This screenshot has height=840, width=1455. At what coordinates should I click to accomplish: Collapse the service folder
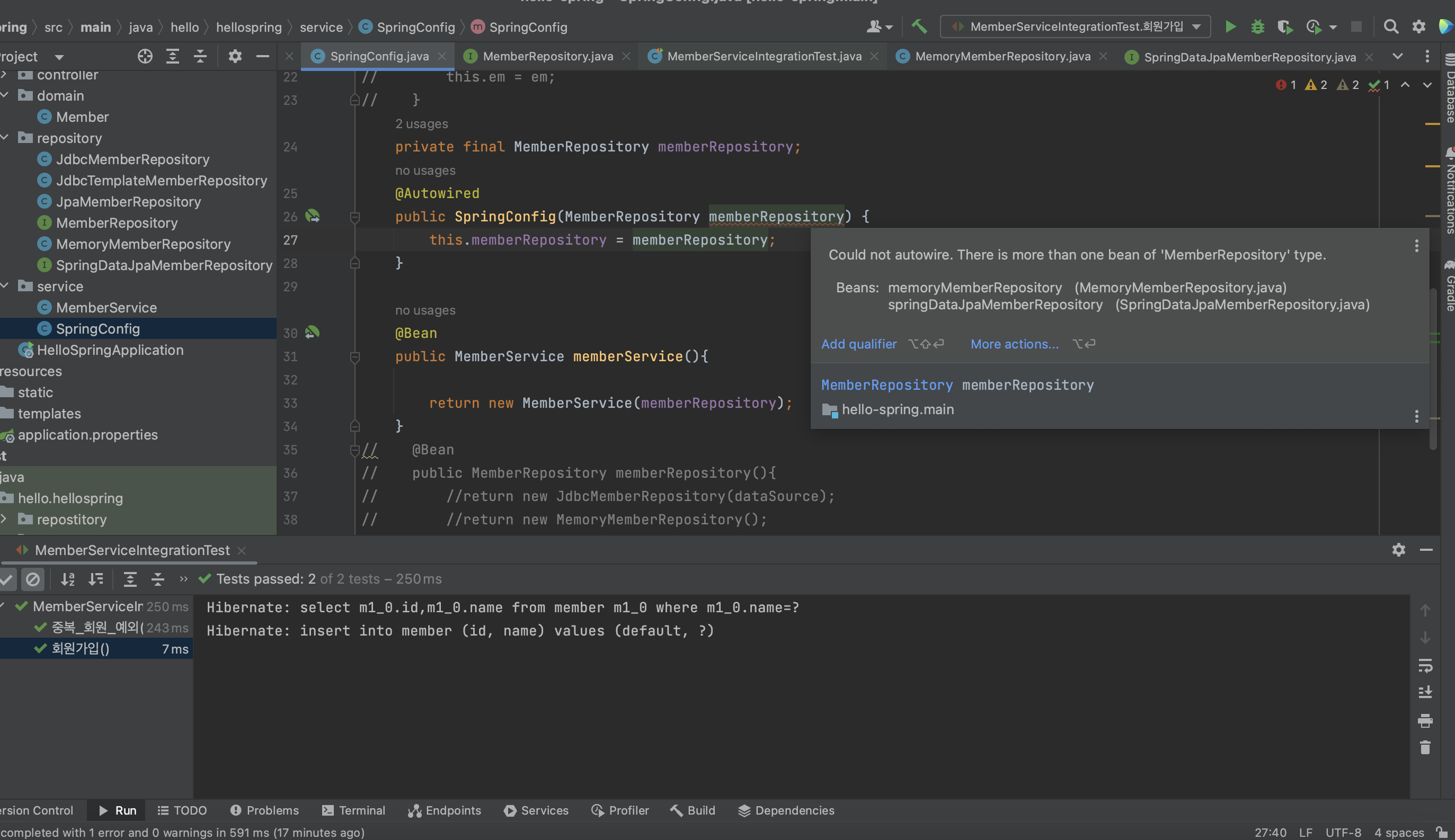click(5, 286)
